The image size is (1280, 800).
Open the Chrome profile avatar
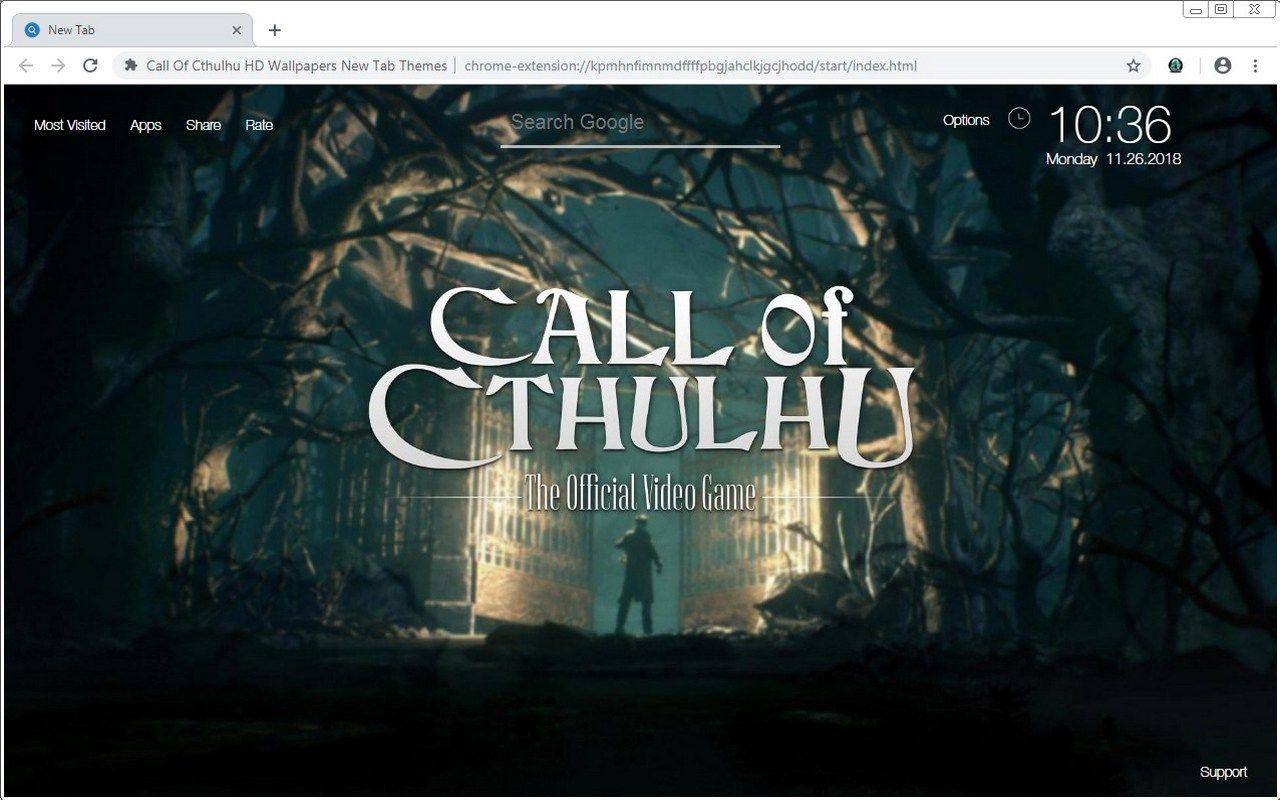tap(1222, 66)
